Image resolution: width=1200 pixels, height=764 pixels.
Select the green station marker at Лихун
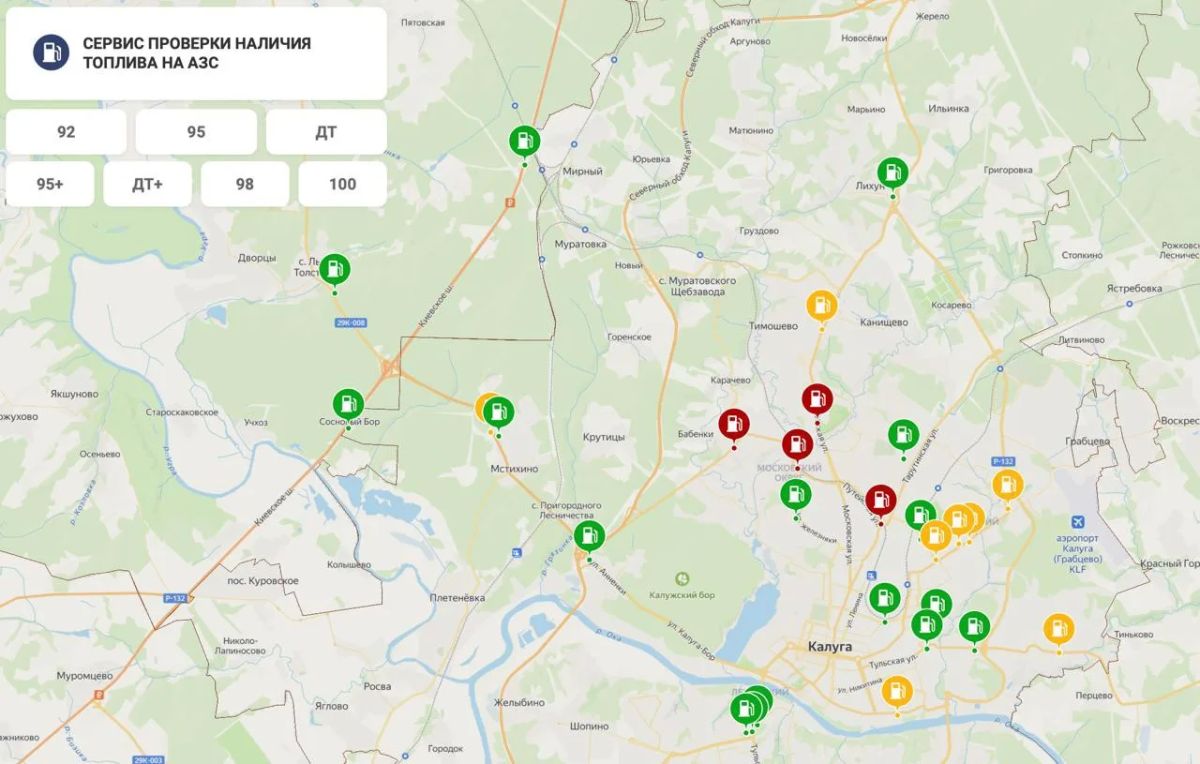892,173
